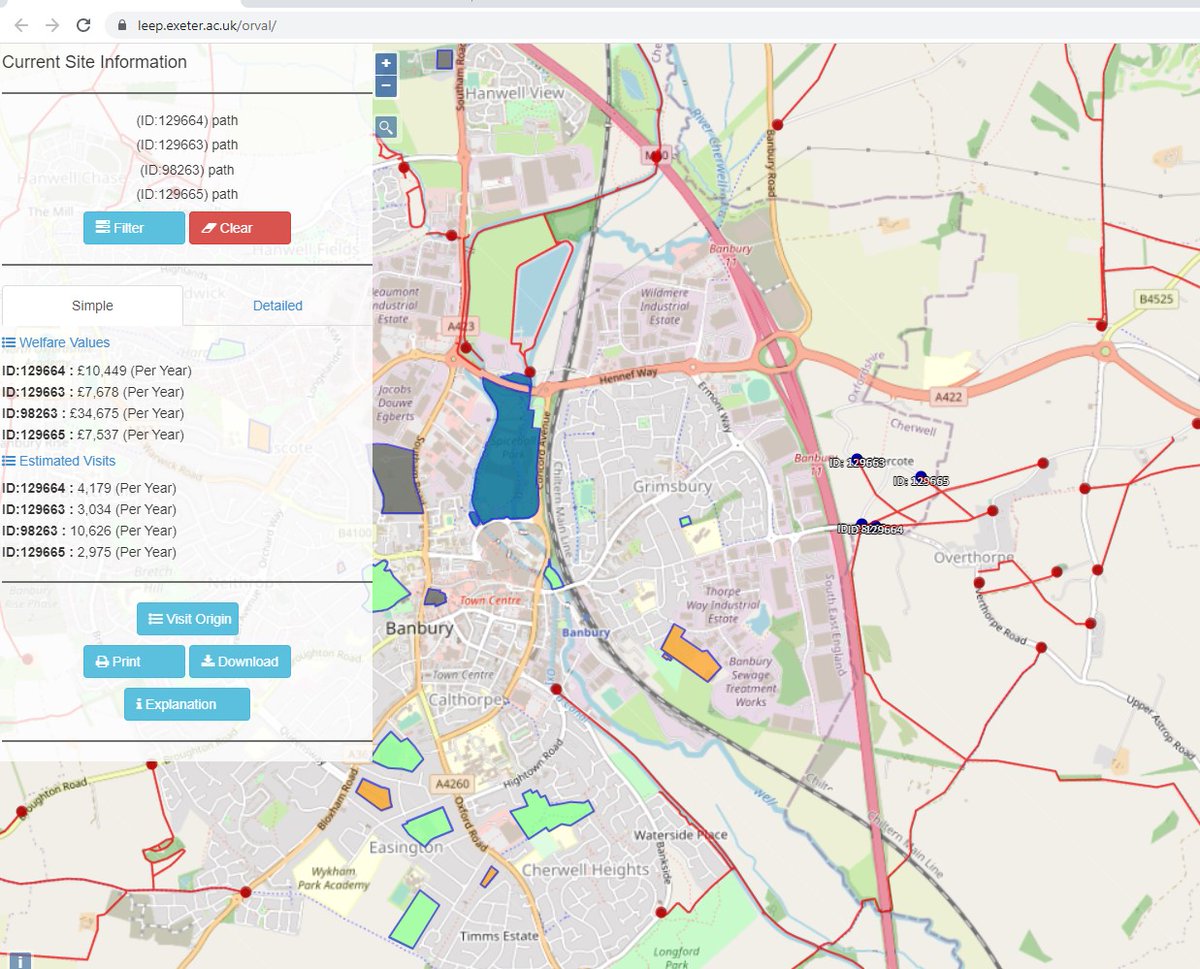Open the Filter button
1200x969 pixels.
(x=134, y=228)
